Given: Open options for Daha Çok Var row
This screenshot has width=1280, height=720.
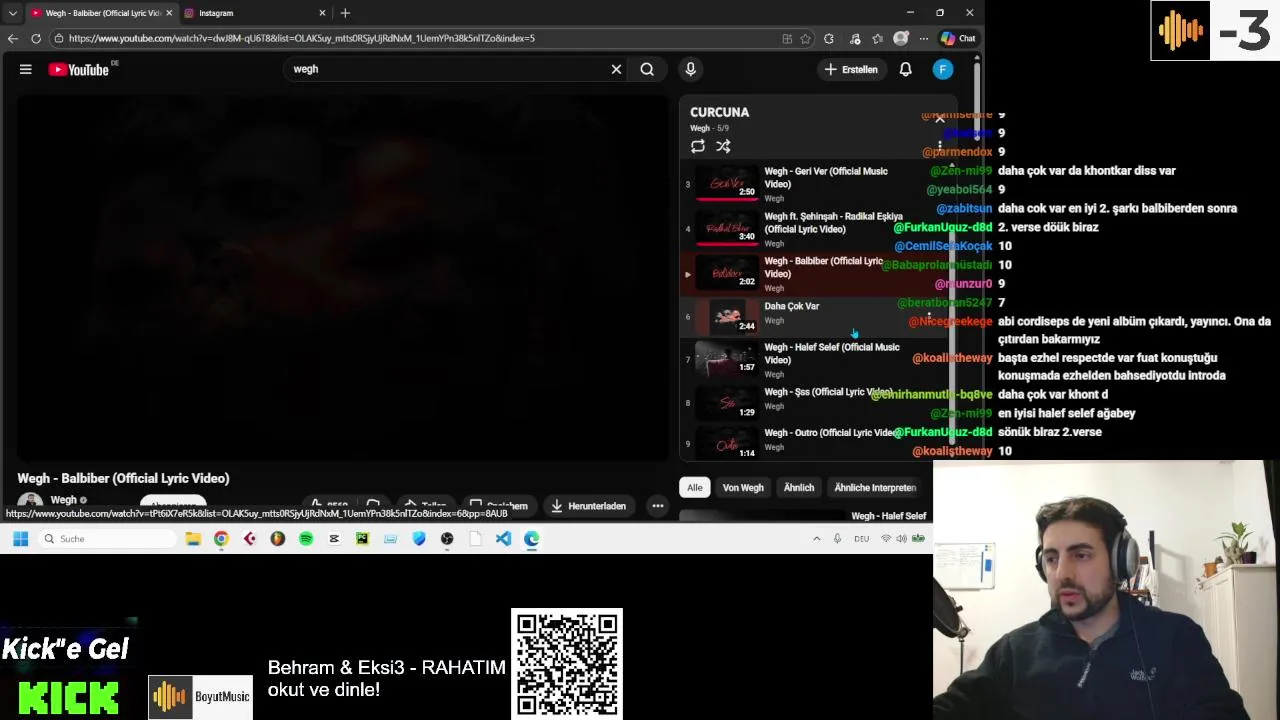Looking at the screenshot, I should pos(929,317).
